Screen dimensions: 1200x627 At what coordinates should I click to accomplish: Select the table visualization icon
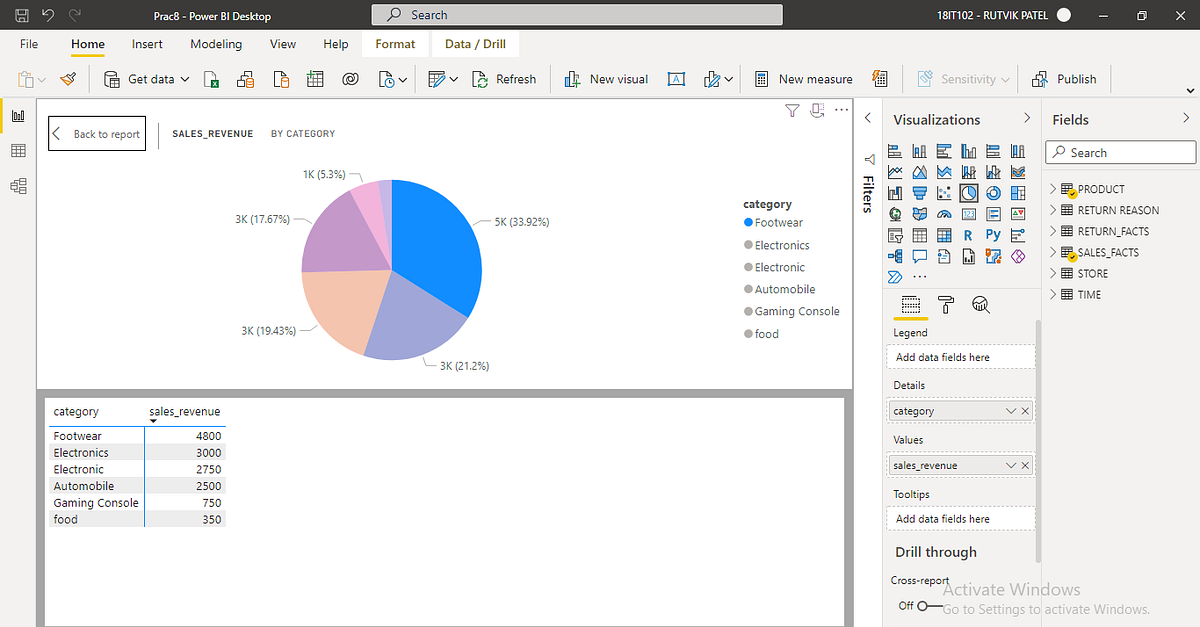pyautogui.click(x=920, y=234)
